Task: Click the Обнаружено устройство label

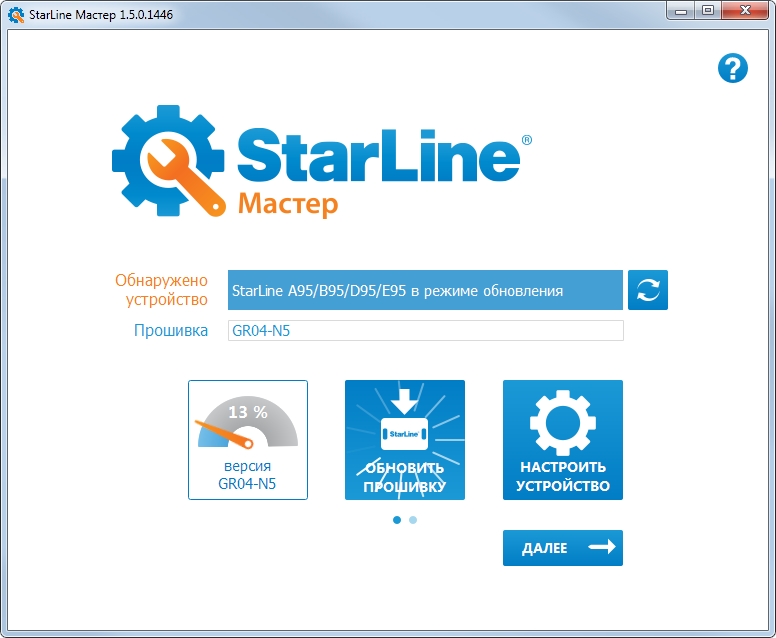Action: tap(161, 290)
